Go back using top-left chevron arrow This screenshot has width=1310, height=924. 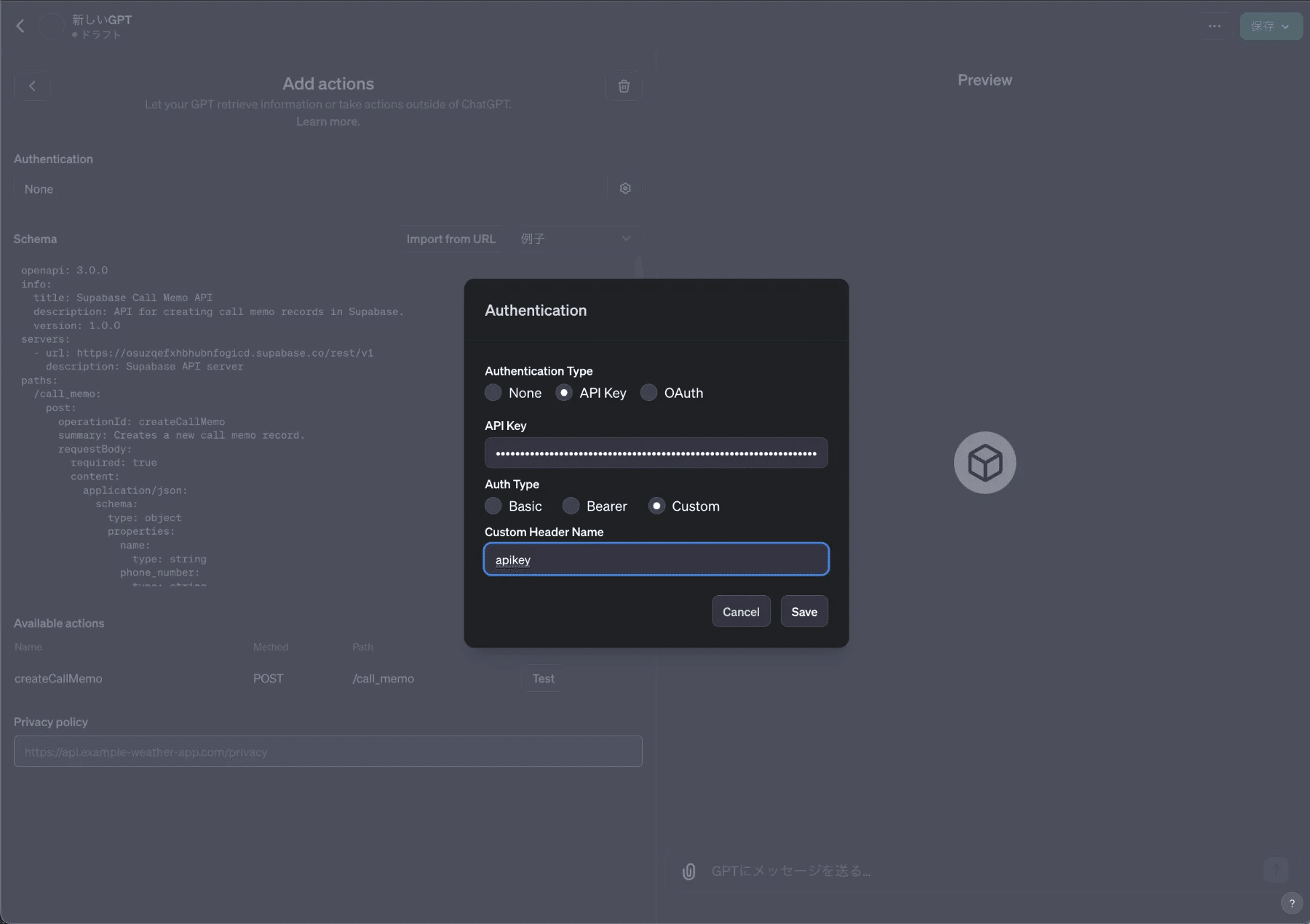point(20,26)
